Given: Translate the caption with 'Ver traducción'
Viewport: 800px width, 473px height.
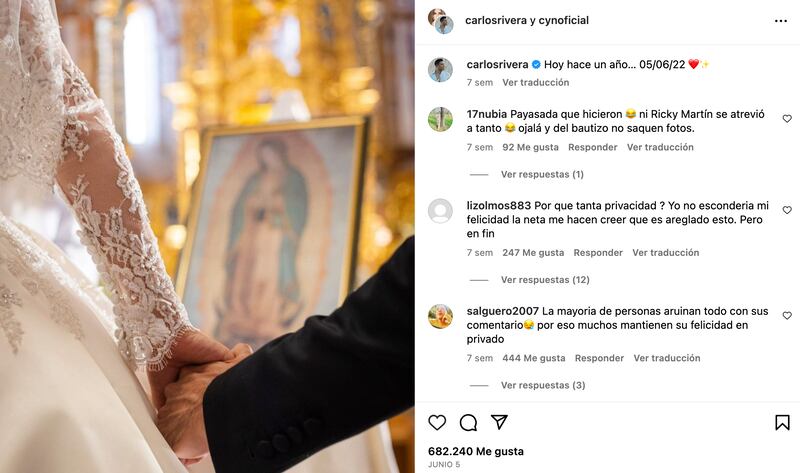Looking at the screenshot, I should tap(535, 83).
